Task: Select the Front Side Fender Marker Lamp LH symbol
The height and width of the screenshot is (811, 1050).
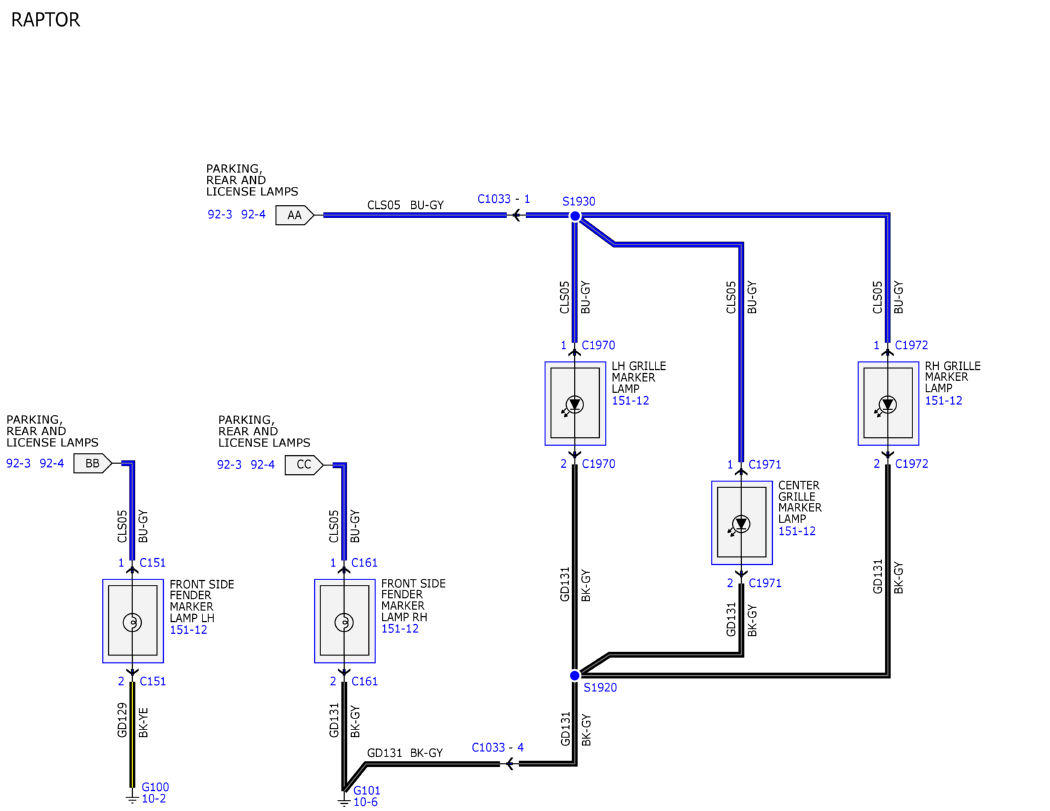Action: pos(133,621)
